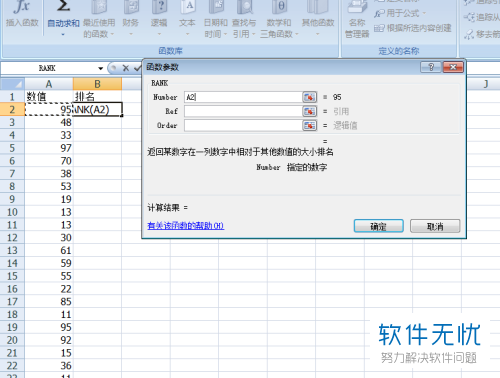Click cell with value 30
The width and height of the screenshot is (500, 378).
(49, 237)
